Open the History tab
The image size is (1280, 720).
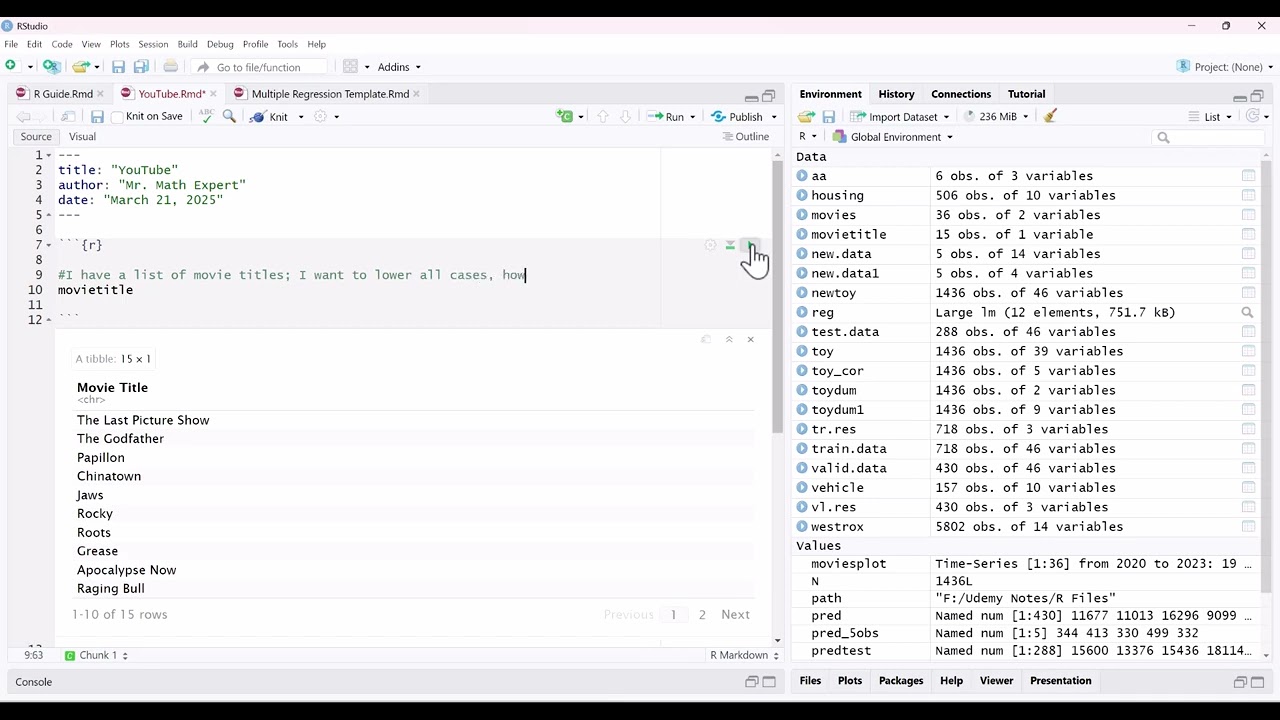(896, 94)
